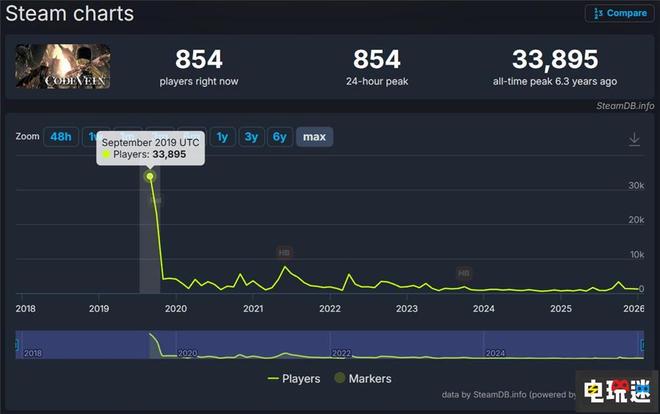Toggle Players series in legend

point(295,379)
